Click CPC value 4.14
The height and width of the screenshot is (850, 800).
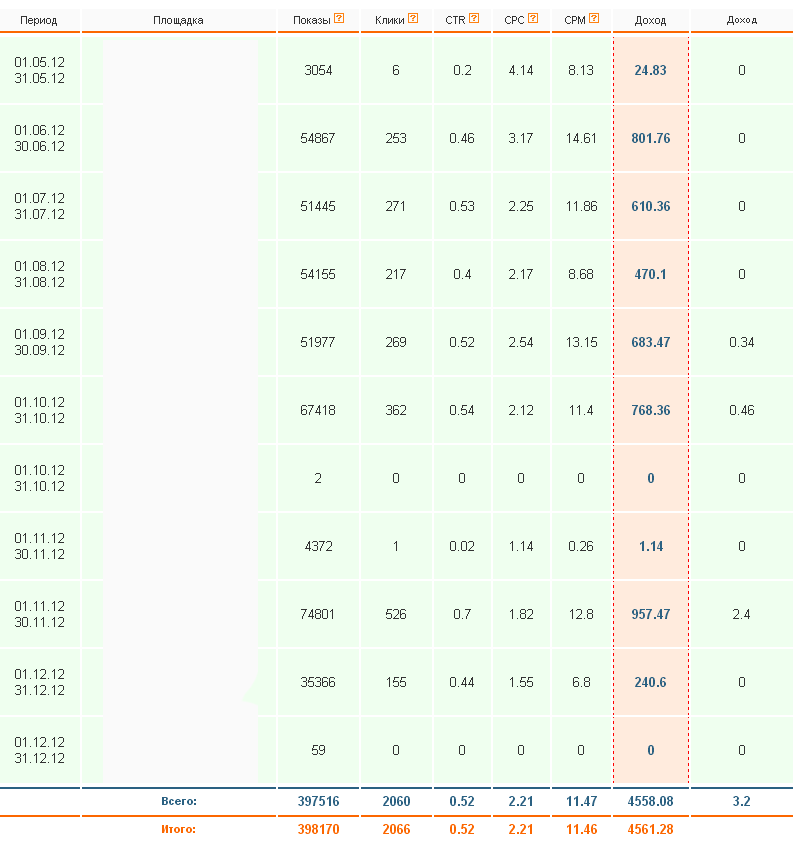click(521, 70)
